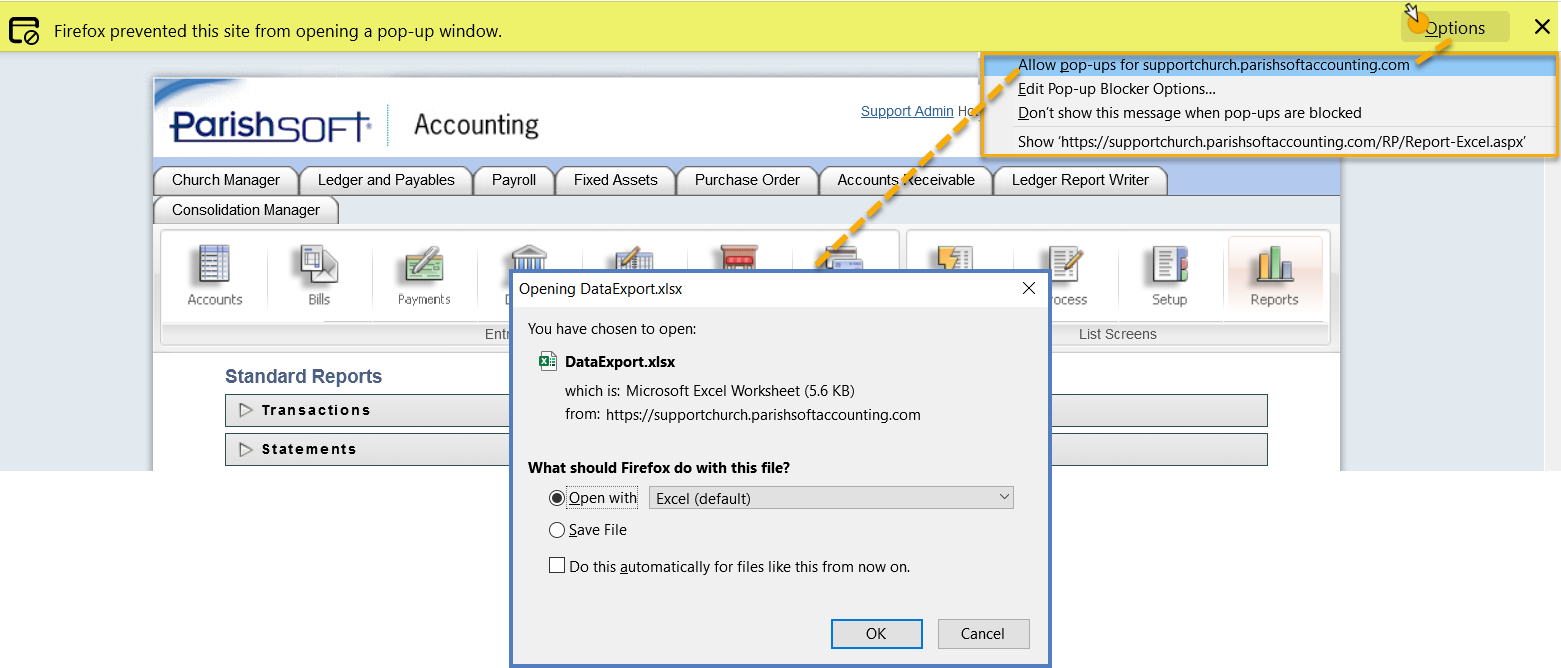Image resolution: width=1561 pixels, height=668 pixels.
Task: Click the Firefox prevented pop-up message text
Action: [x=278, y=31]
